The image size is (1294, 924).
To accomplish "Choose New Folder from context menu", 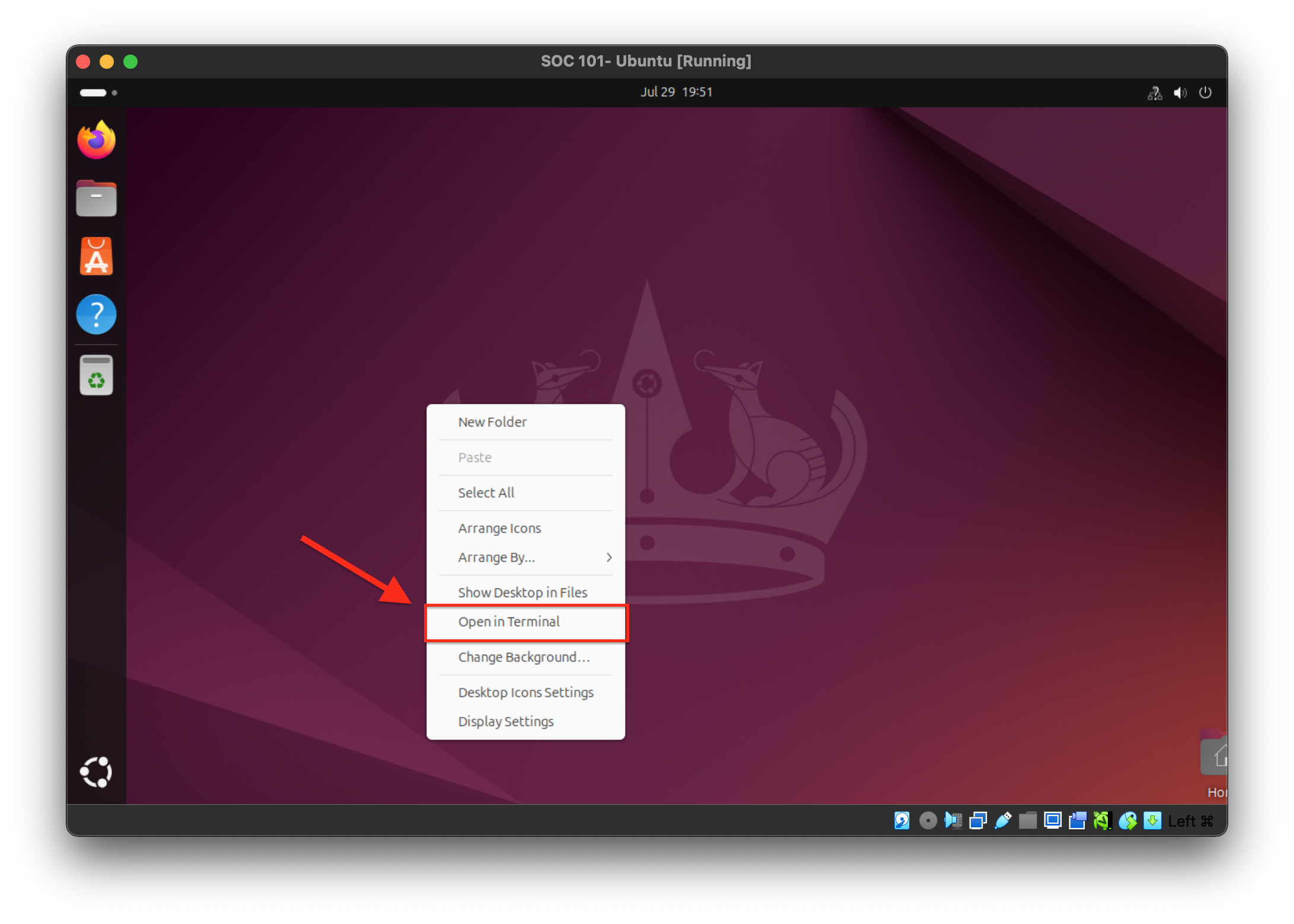I will point(525,422).
